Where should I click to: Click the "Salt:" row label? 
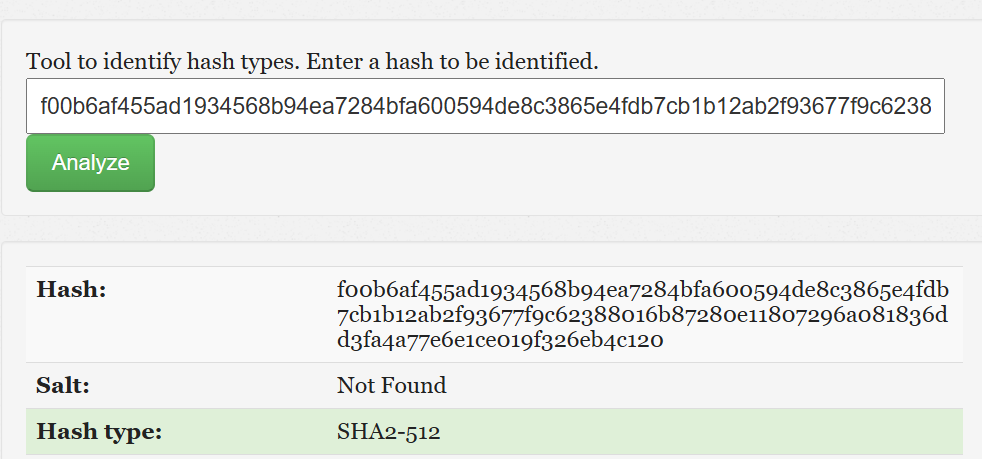66,385
